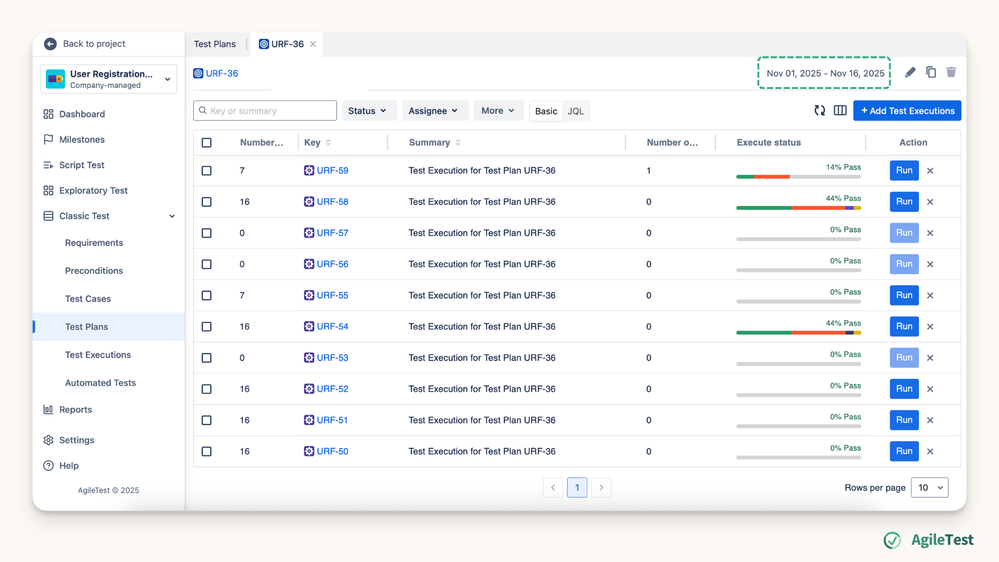Click the project avatar icon for User Registration
Image resolution: width=999 pixels, height=562 pixels.
pyautogui.click(x=55, y=79)
